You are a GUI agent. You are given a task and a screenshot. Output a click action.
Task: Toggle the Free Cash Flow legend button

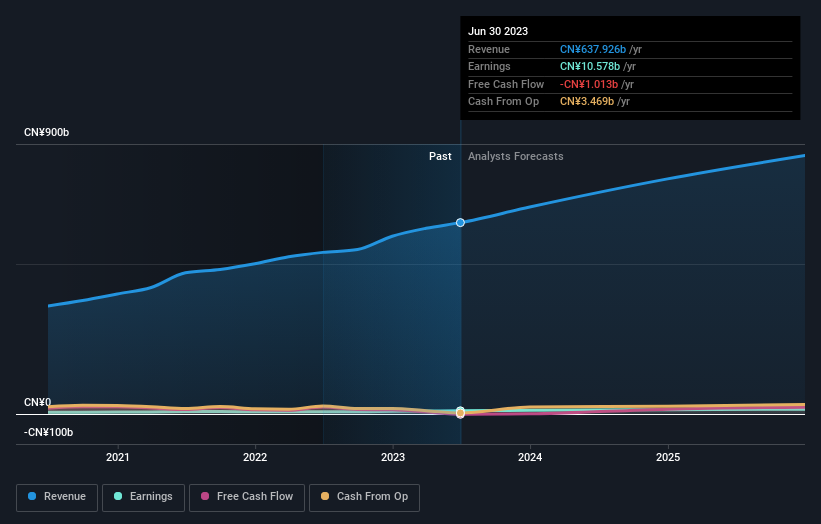tap(247, 497)
